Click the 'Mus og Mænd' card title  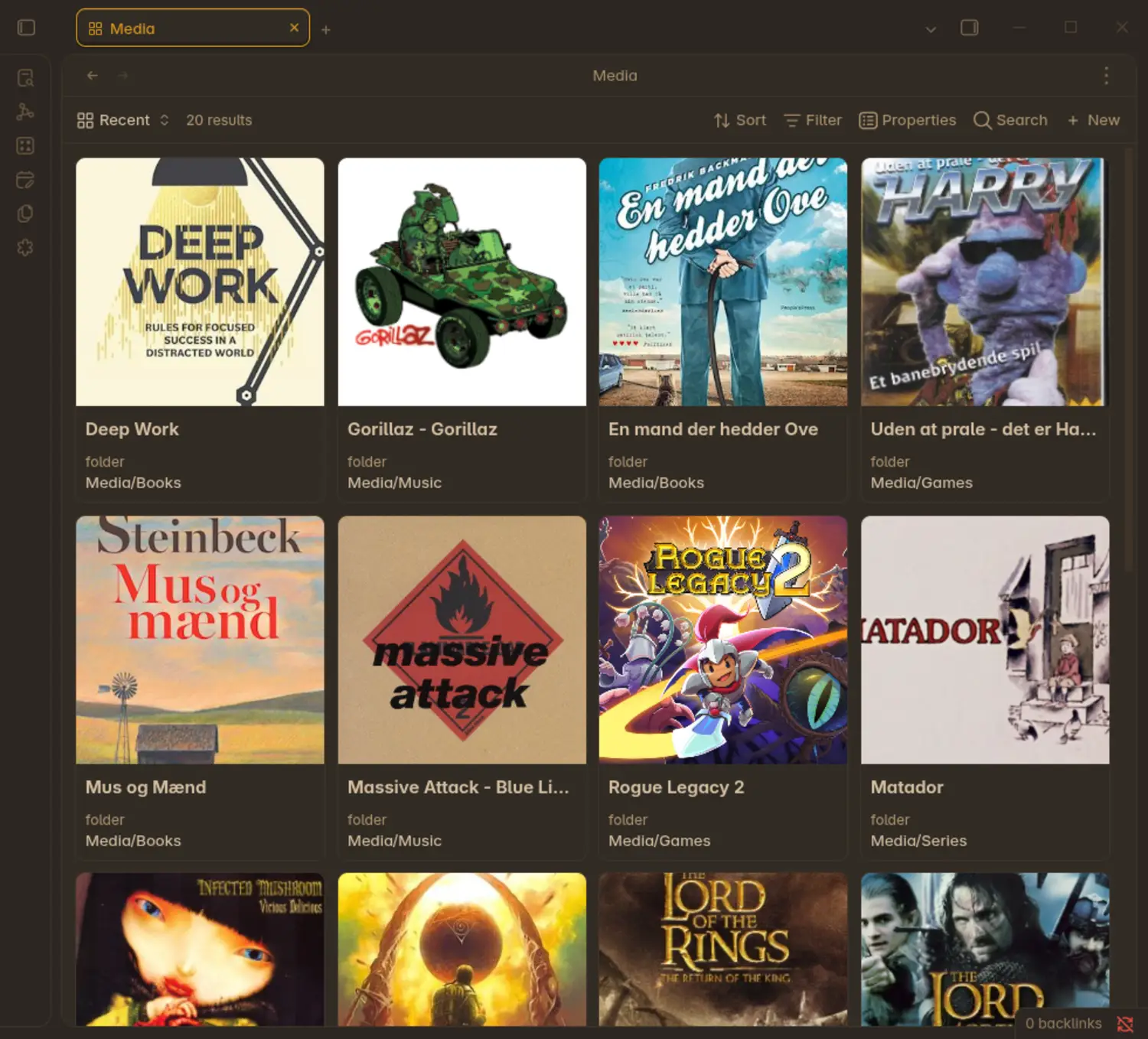(x=145, y=787)
